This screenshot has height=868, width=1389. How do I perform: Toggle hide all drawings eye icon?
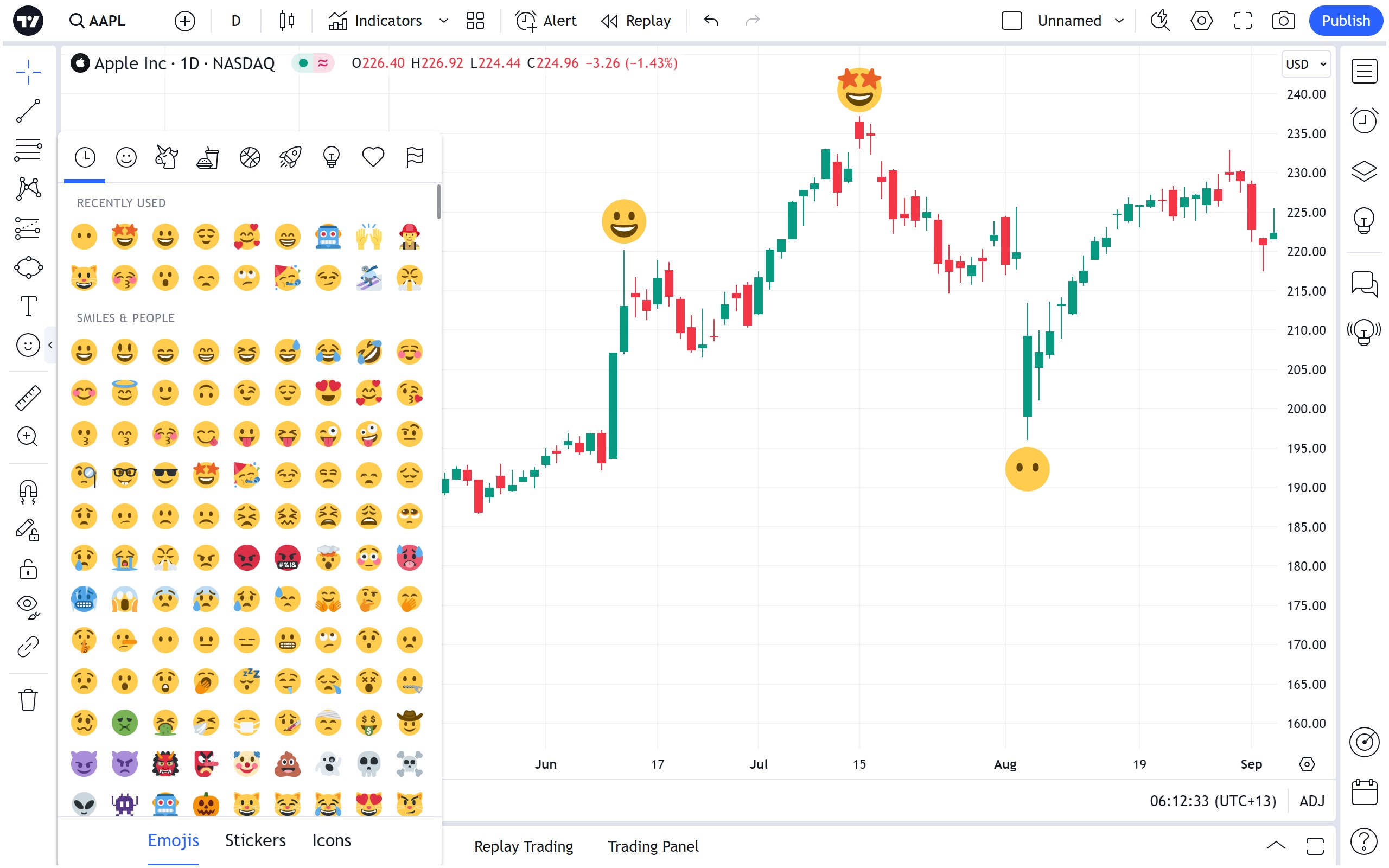tap(28, 605)
